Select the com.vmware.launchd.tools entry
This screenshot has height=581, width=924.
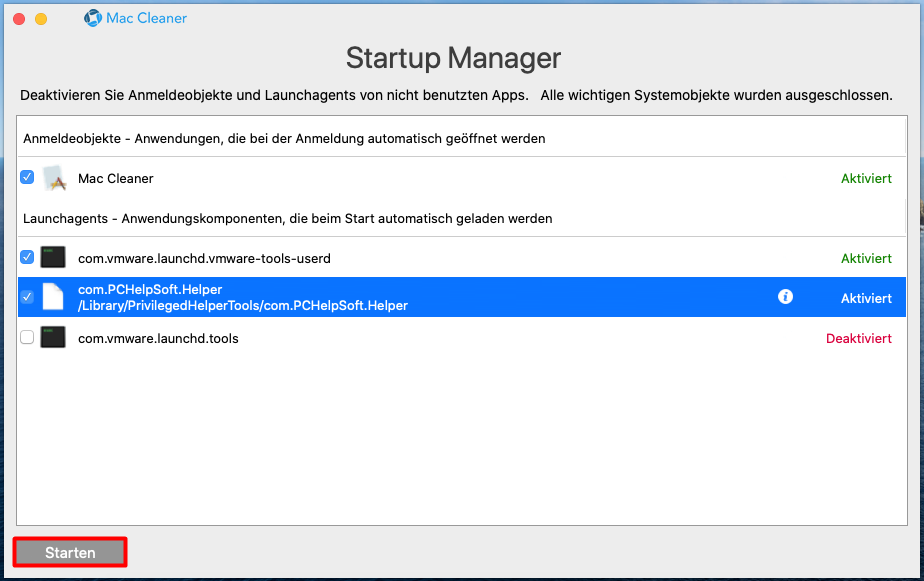(x=159, y=339)
